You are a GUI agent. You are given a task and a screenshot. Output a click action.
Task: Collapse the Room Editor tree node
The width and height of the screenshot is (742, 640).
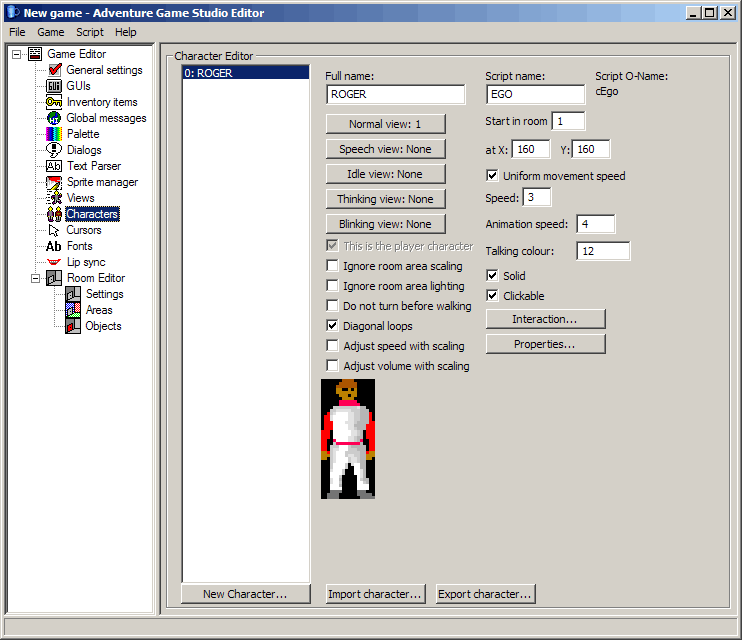[x=35, y=278]
